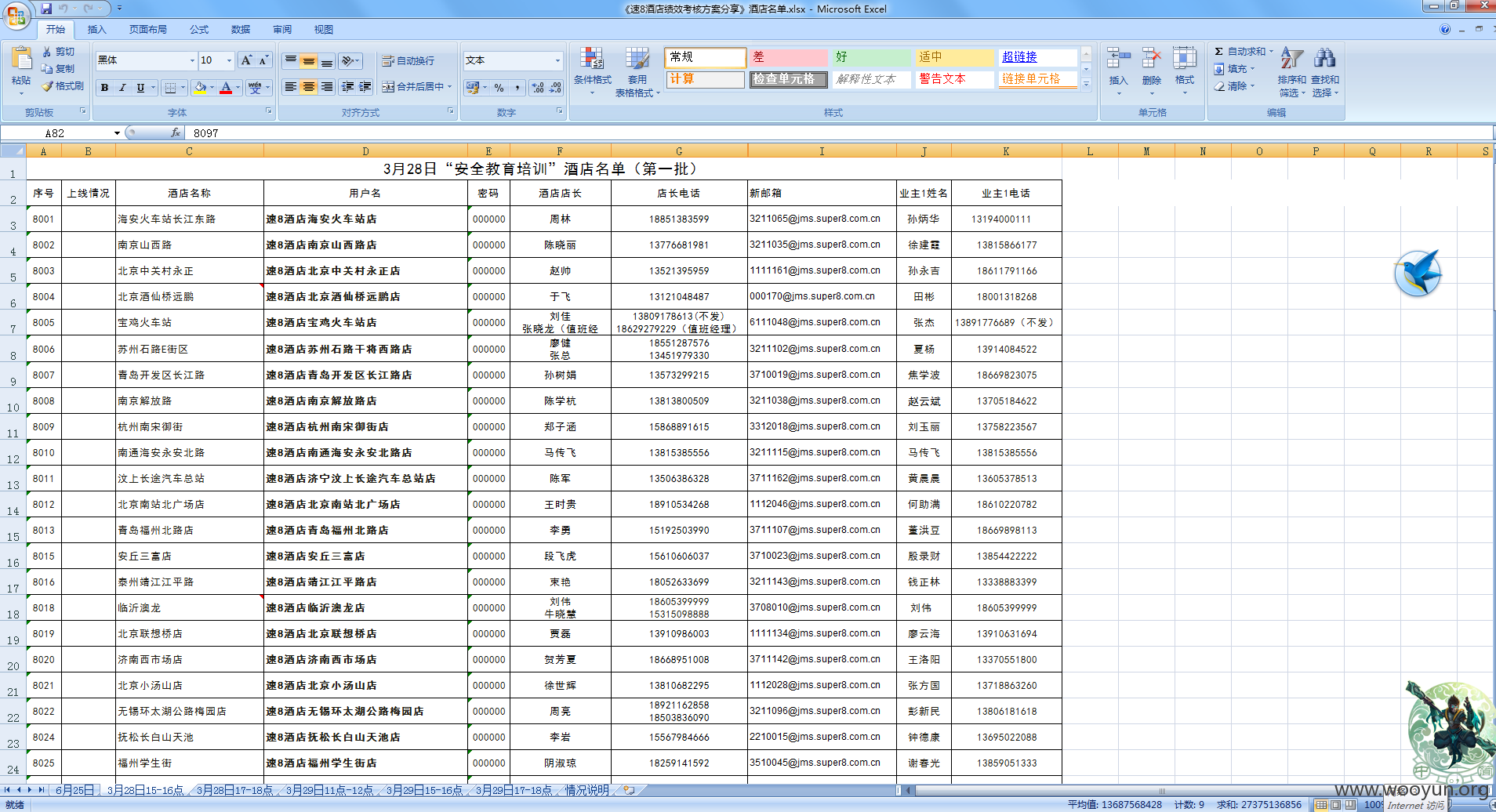This screenshot has width=1496, height=812.
Task: Click the Increase Indent icon
Action: [365, 87]
